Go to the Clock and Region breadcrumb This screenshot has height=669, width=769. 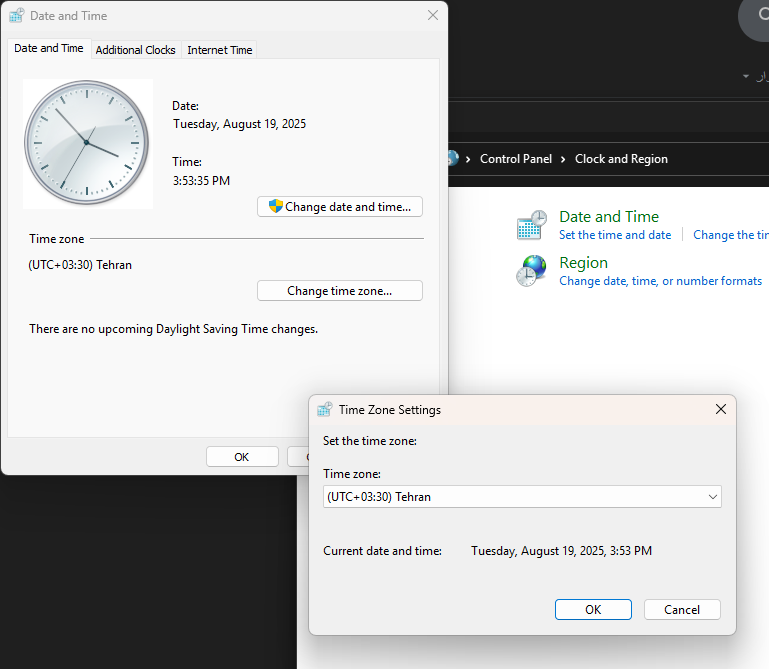[621, 159]
